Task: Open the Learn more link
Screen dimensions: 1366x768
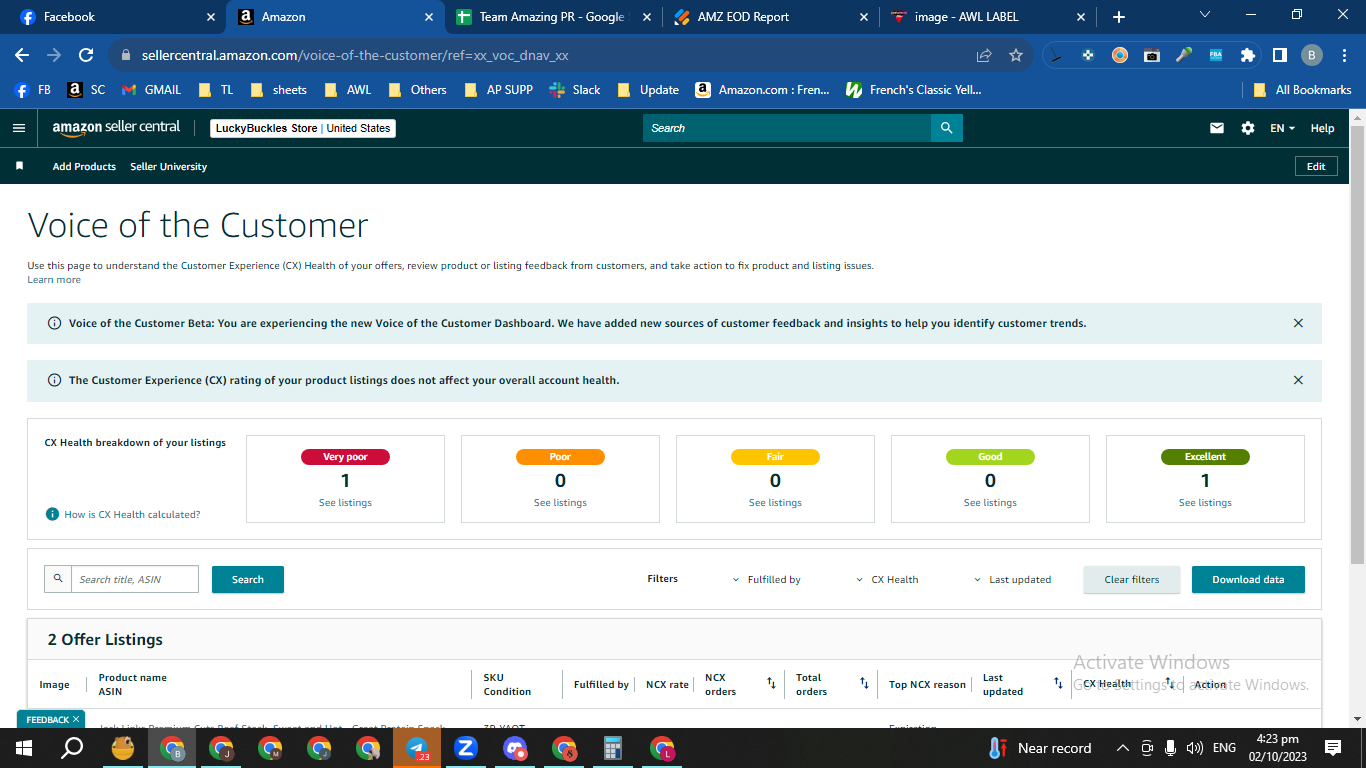Action: click(54, 280)
